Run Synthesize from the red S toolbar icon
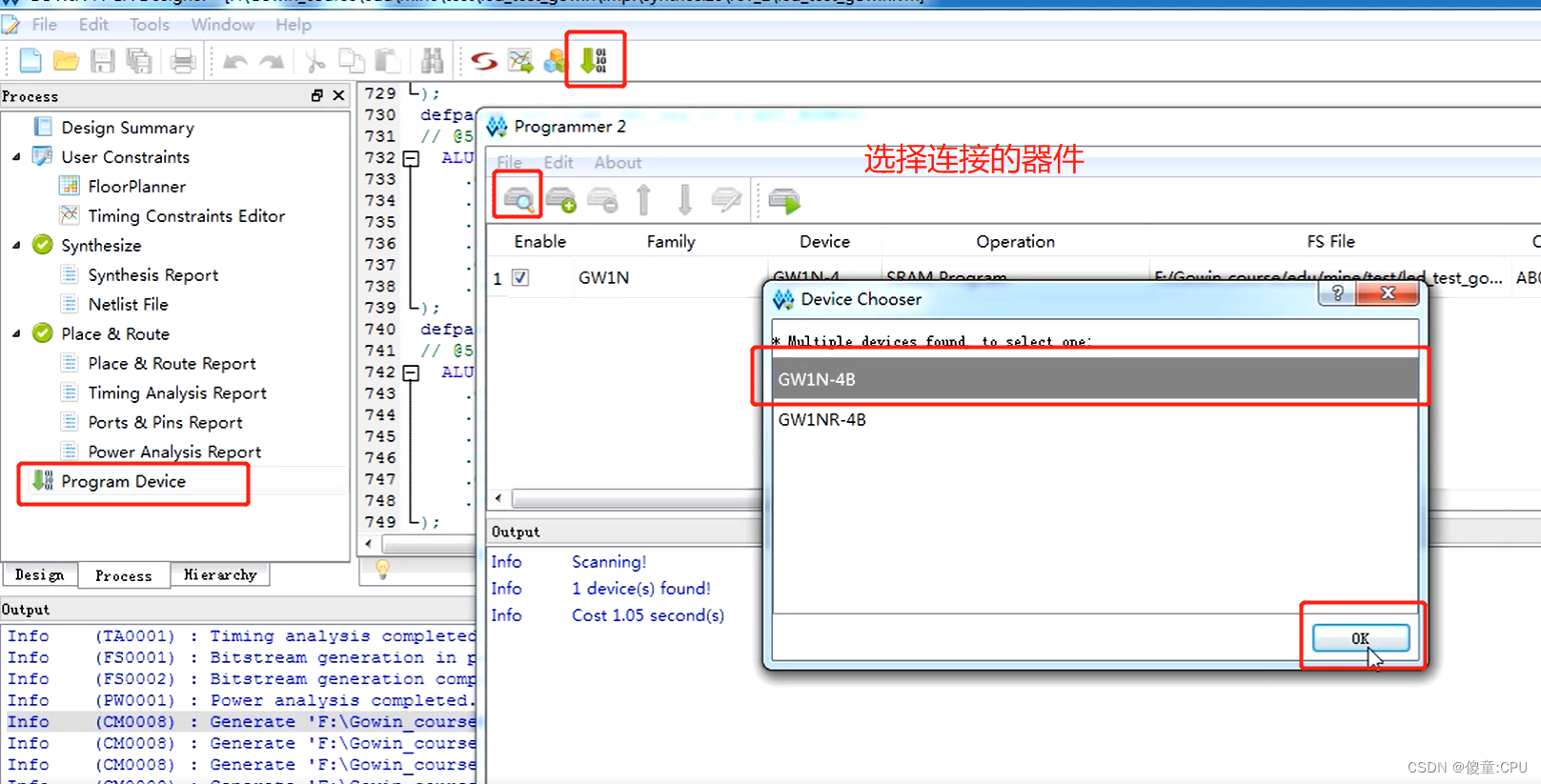Viewport: 1541px width, 784px height. point(484,61)
